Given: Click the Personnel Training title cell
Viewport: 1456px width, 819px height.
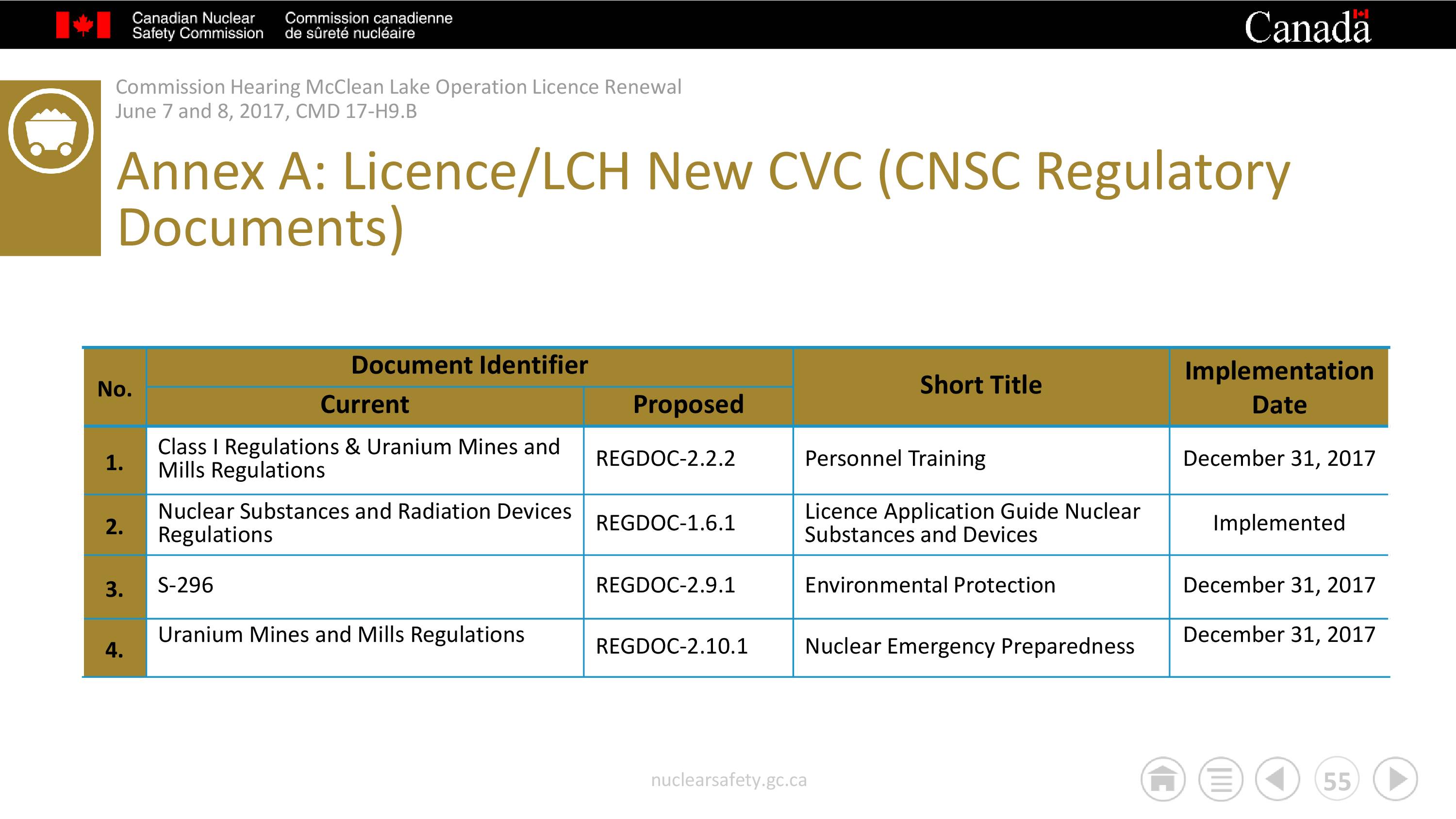Looking at the screenshot, I should click(981, 459).
